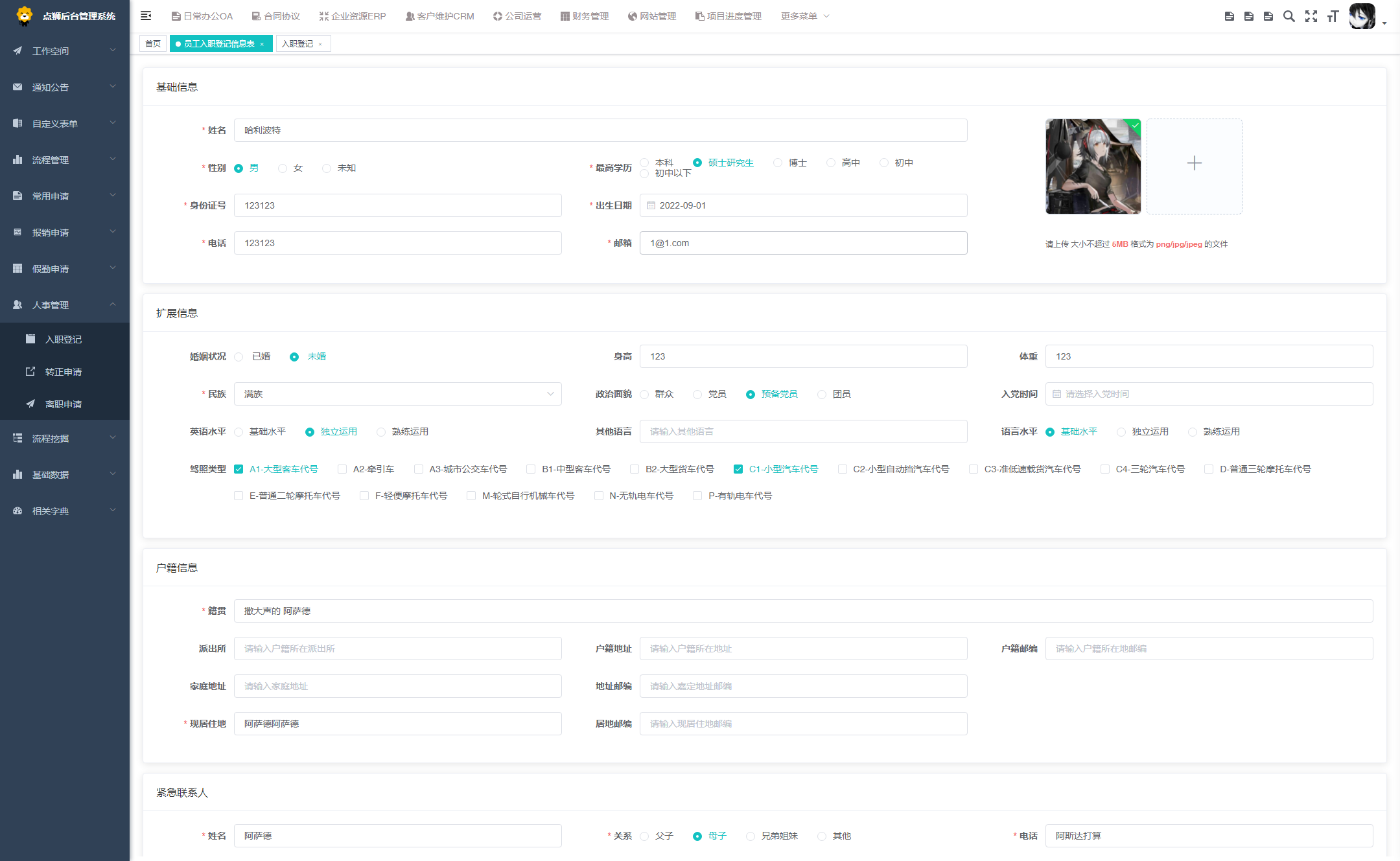This screenshot has width=1400, height=861.
Task: Check the A2-牵引车 license checkbox
Action: (x=342, y=469)
